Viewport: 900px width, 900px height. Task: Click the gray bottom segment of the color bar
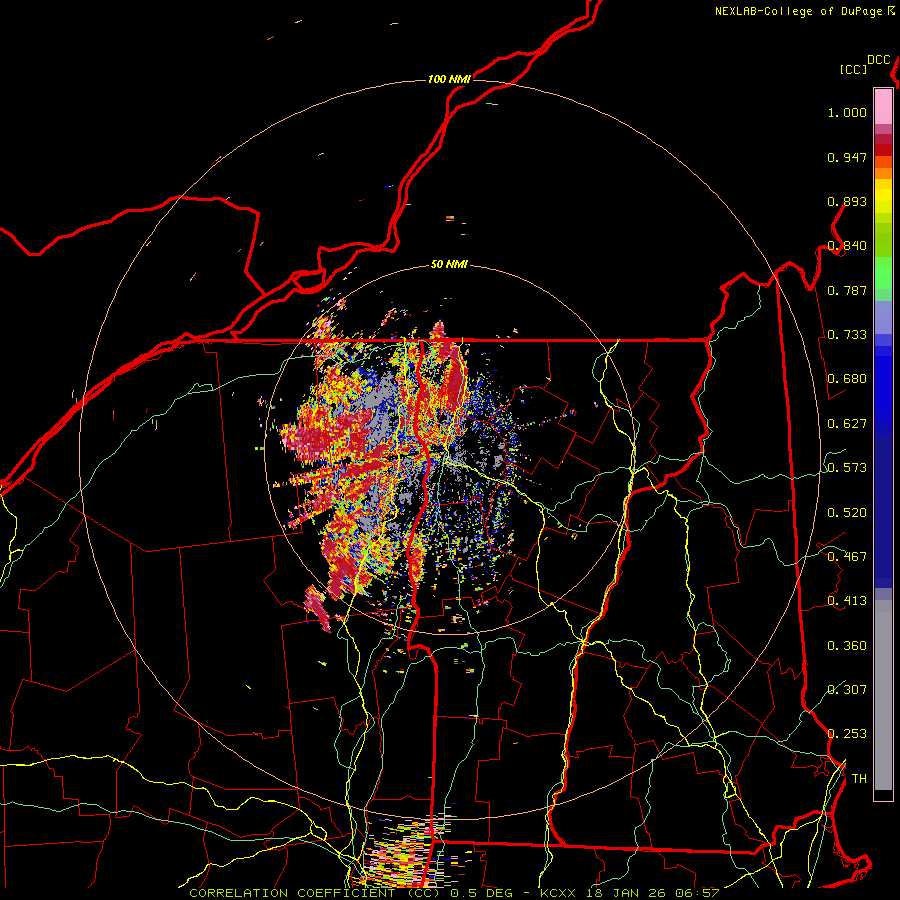point(883,695)
